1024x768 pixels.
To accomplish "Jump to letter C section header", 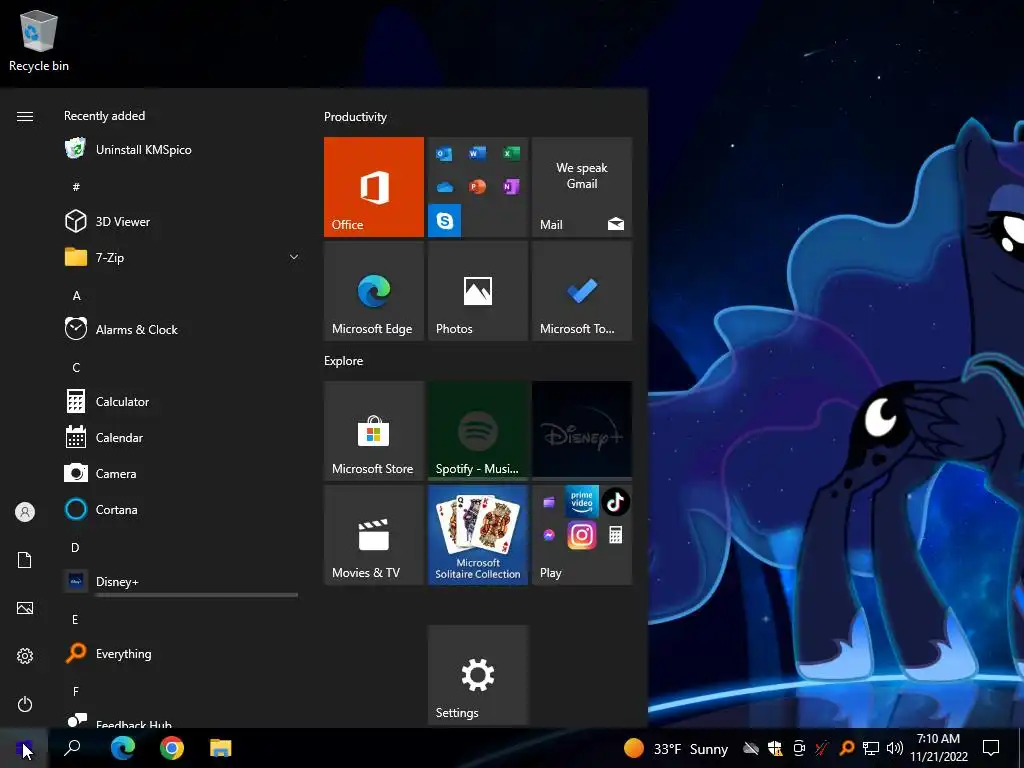I will tap(76, 368).
